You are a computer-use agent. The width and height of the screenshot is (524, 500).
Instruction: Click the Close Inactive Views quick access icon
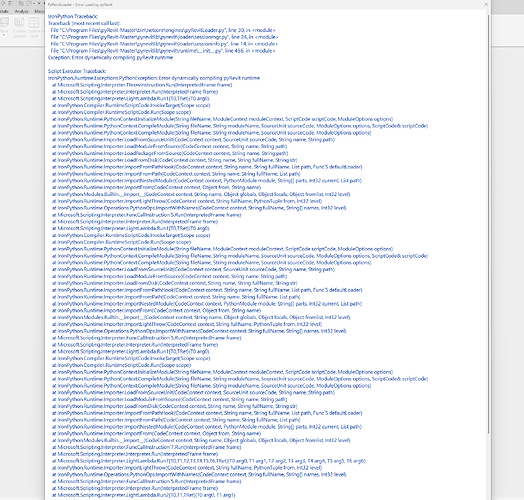point(21,3)
